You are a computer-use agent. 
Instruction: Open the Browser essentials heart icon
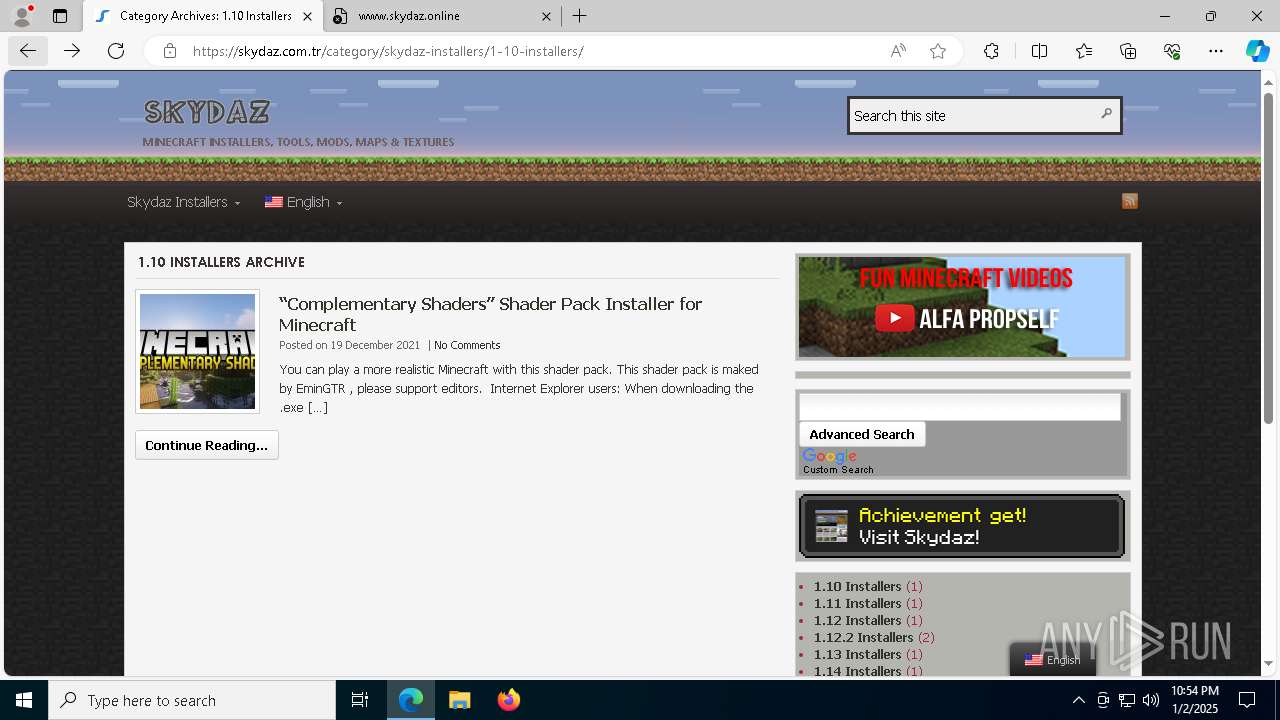pyautogui.click(x=1172, y=51)
